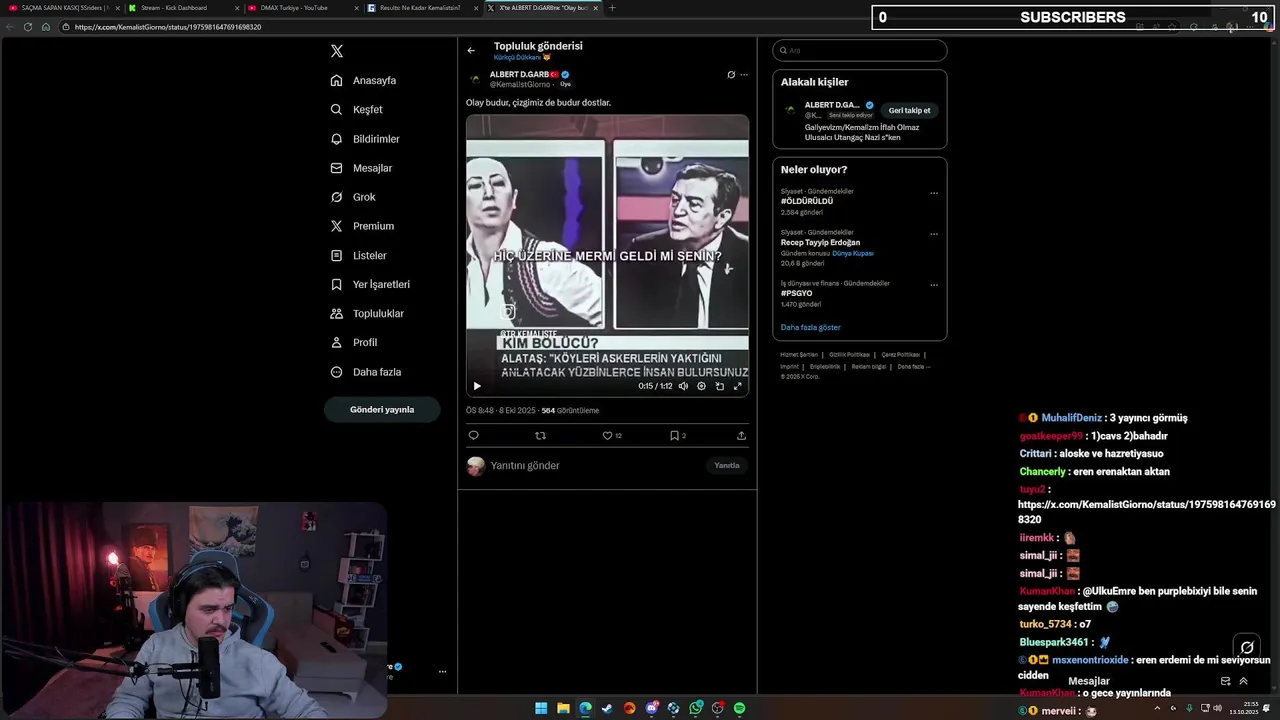Open #PSGYO trending topic

[x=796, y=294]
